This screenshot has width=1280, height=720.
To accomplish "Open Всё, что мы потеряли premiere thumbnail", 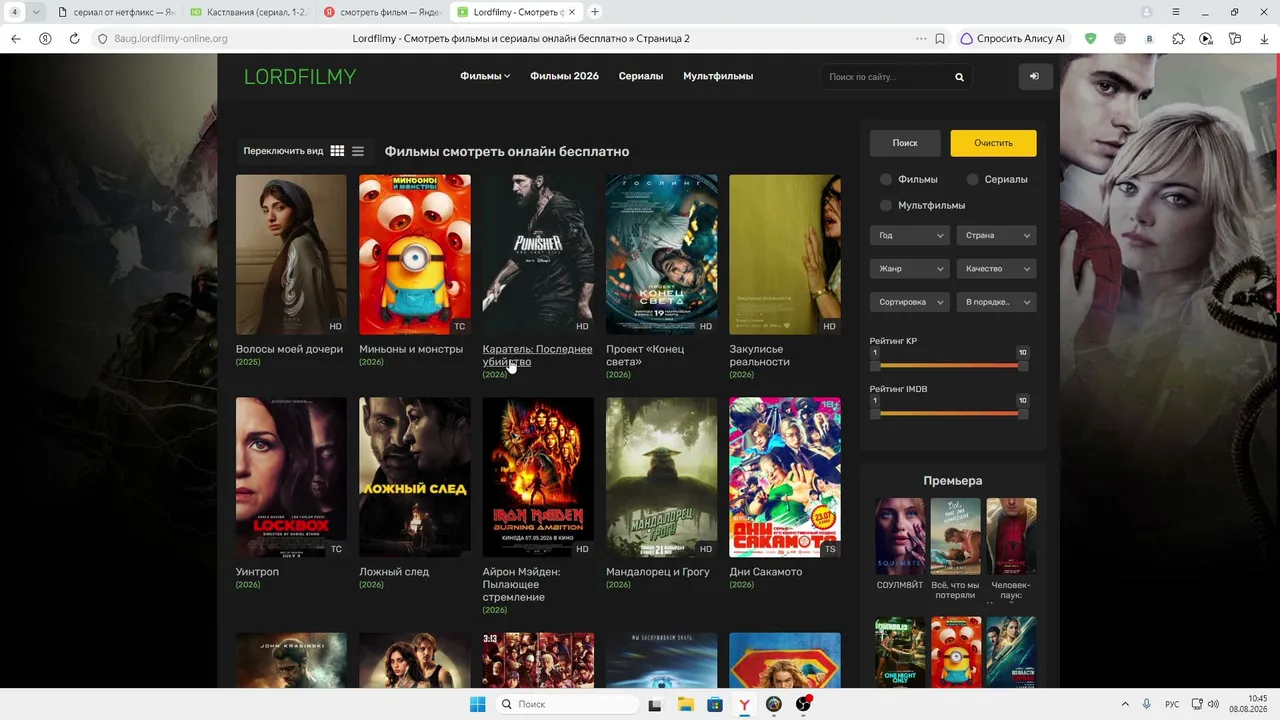I will 956,536.
